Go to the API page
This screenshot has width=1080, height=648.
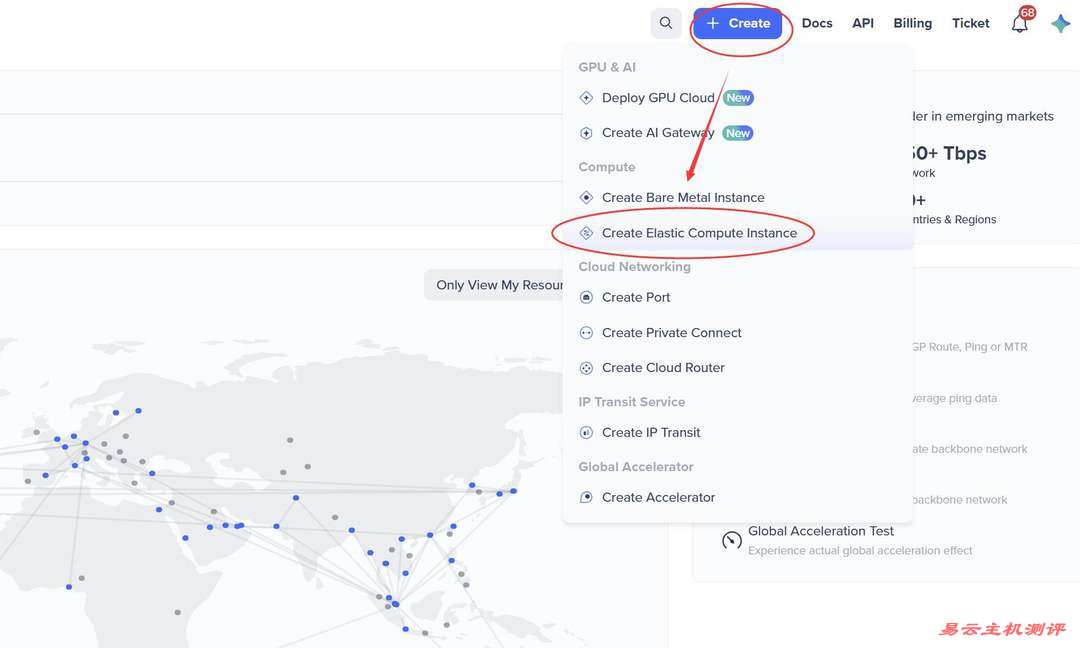[863, 23]
